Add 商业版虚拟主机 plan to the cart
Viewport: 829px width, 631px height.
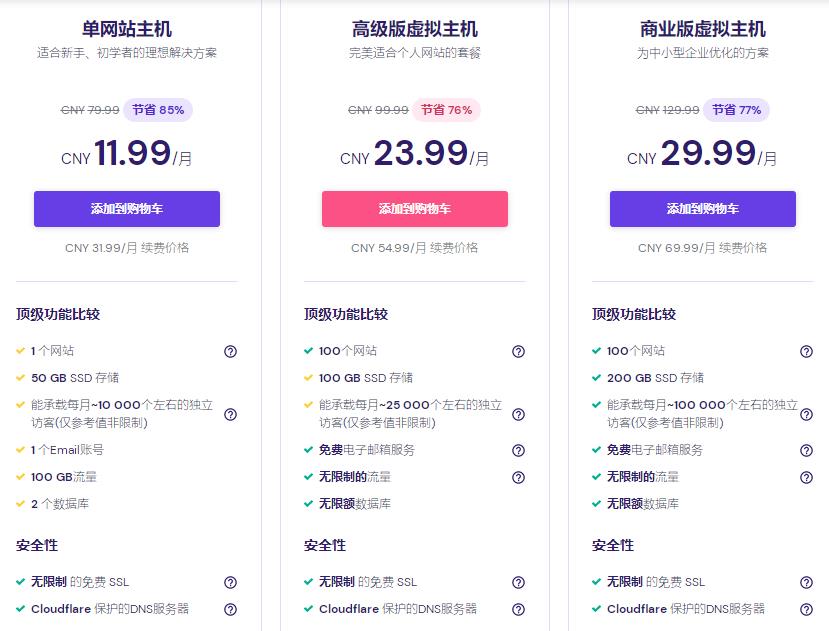pyautogui.click(x=703, y=208)
